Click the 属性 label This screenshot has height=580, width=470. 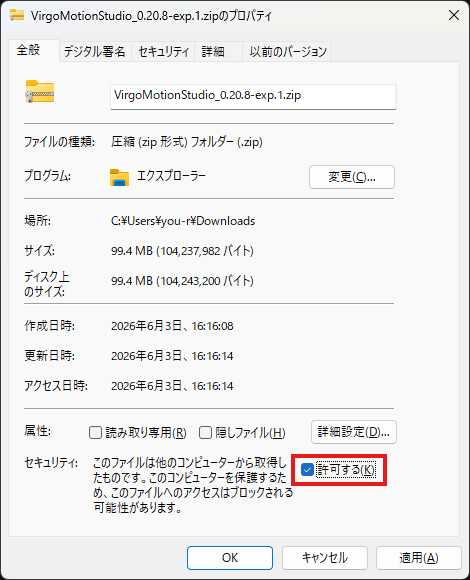click(37, 431)
